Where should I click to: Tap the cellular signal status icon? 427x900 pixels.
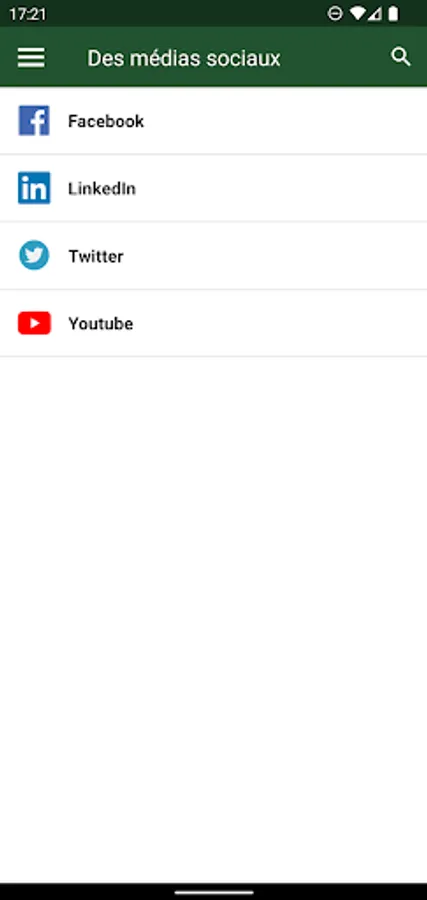tap(375, 14)
